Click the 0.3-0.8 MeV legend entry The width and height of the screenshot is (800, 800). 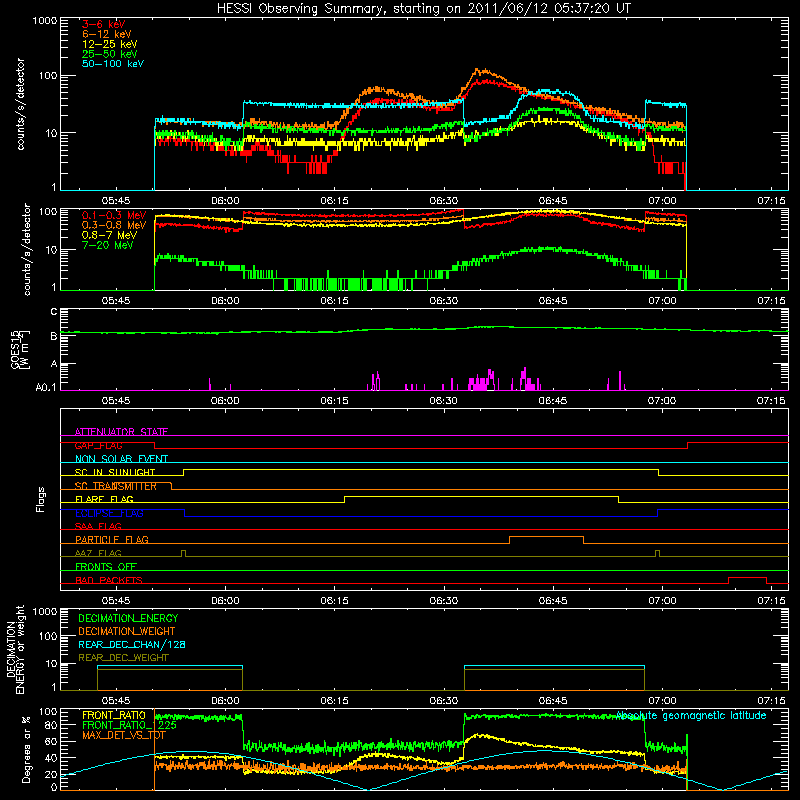coord(114,225)
